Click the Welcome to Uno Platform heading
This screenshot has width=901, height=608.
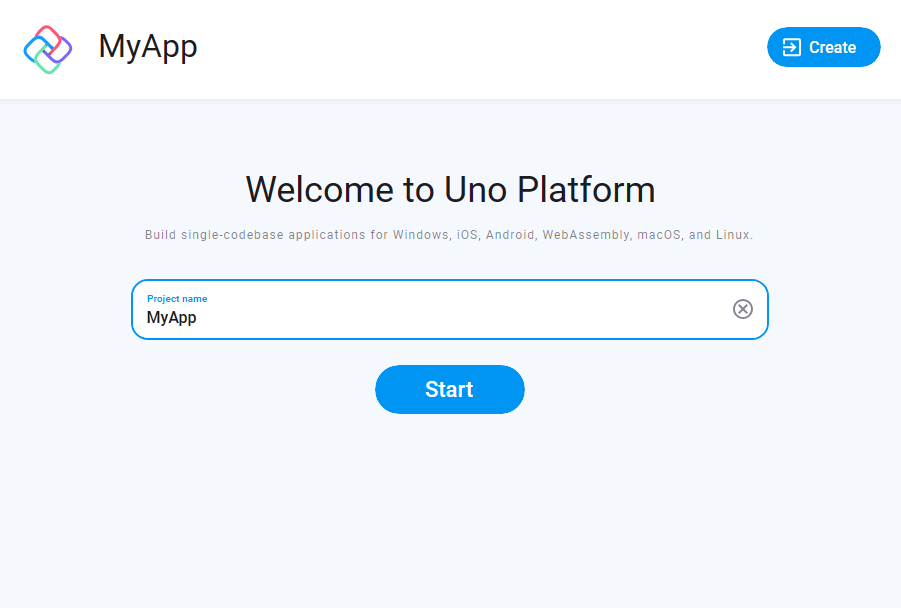pos(449,189)
